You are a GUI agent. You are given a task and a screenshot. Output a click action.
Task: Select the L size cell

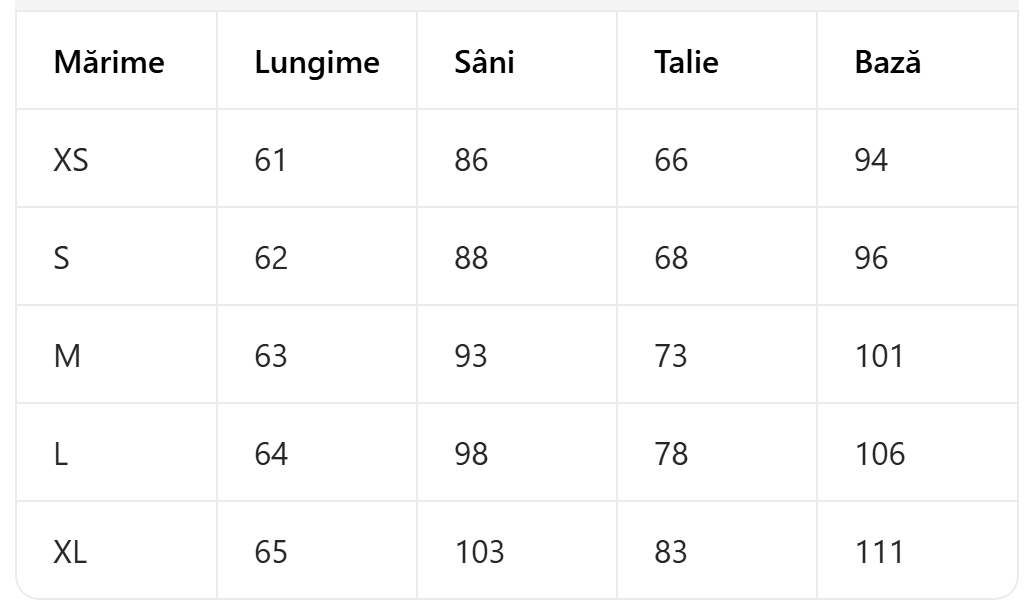[60, 454]
